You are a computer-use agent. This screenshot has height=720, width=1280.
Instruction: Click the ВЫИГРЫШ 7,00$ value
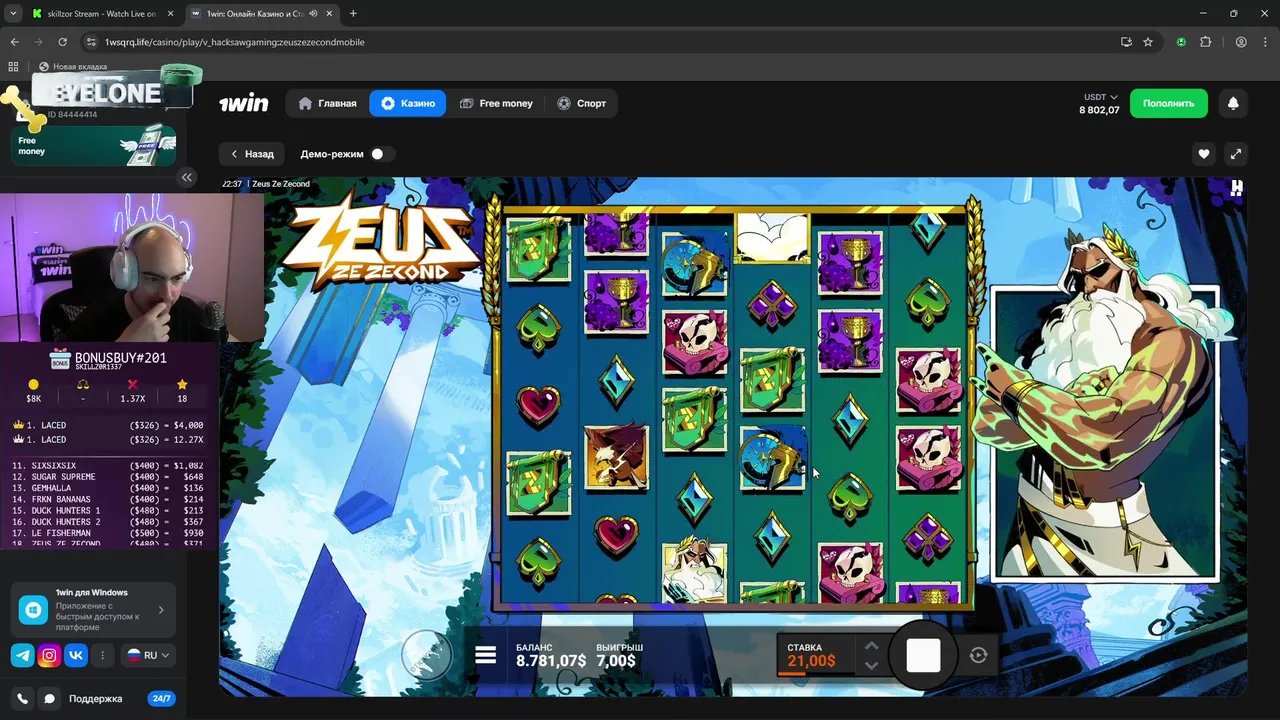616,661
